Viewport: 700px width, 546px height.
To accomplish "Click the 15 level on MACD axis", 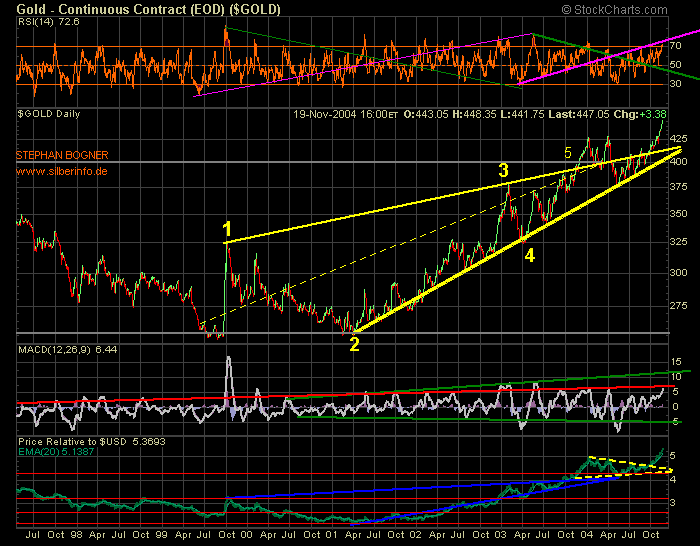I will coord(675,360).
